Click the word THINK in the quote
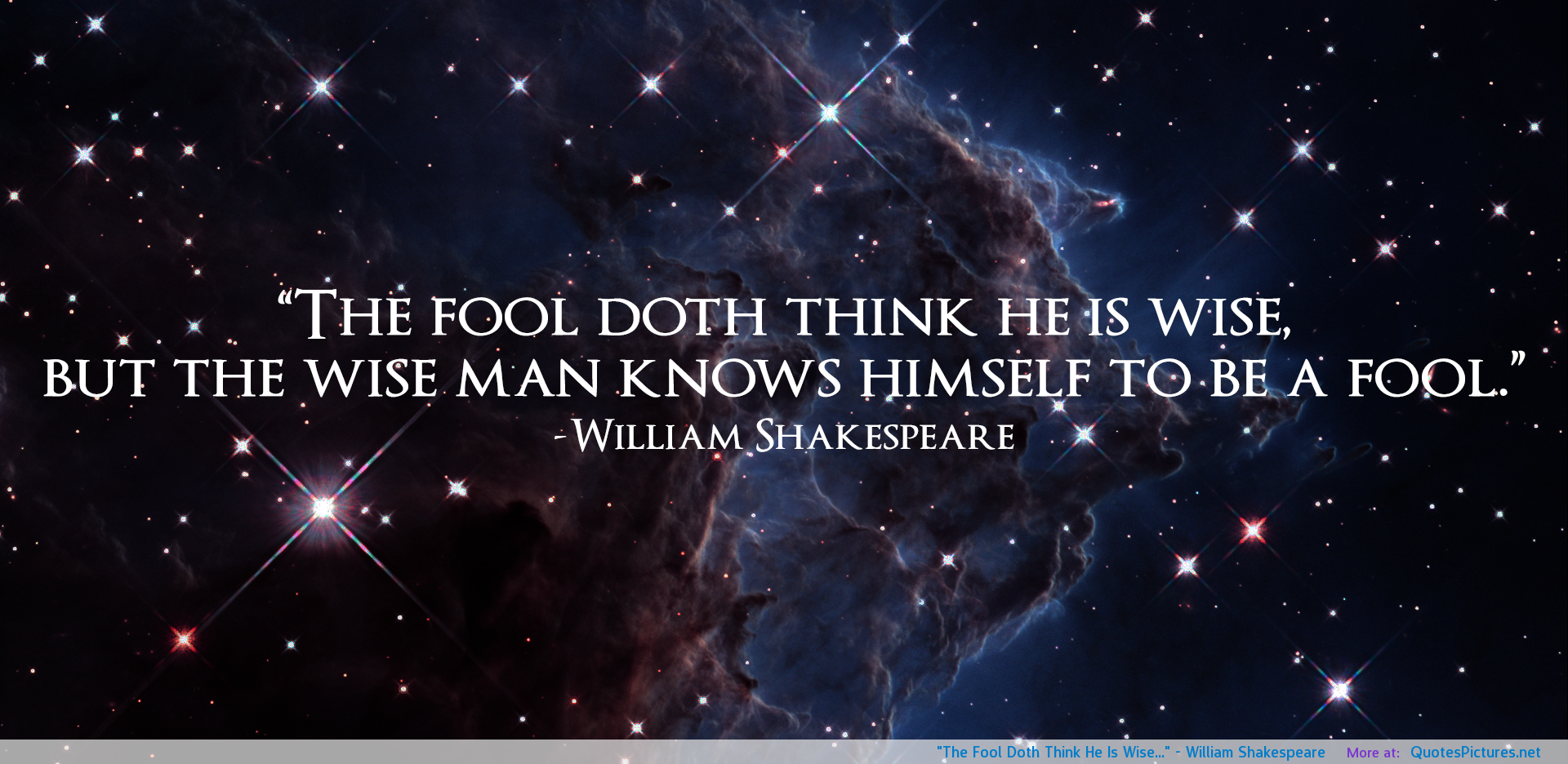The image size is (1568, 764). 881,317
